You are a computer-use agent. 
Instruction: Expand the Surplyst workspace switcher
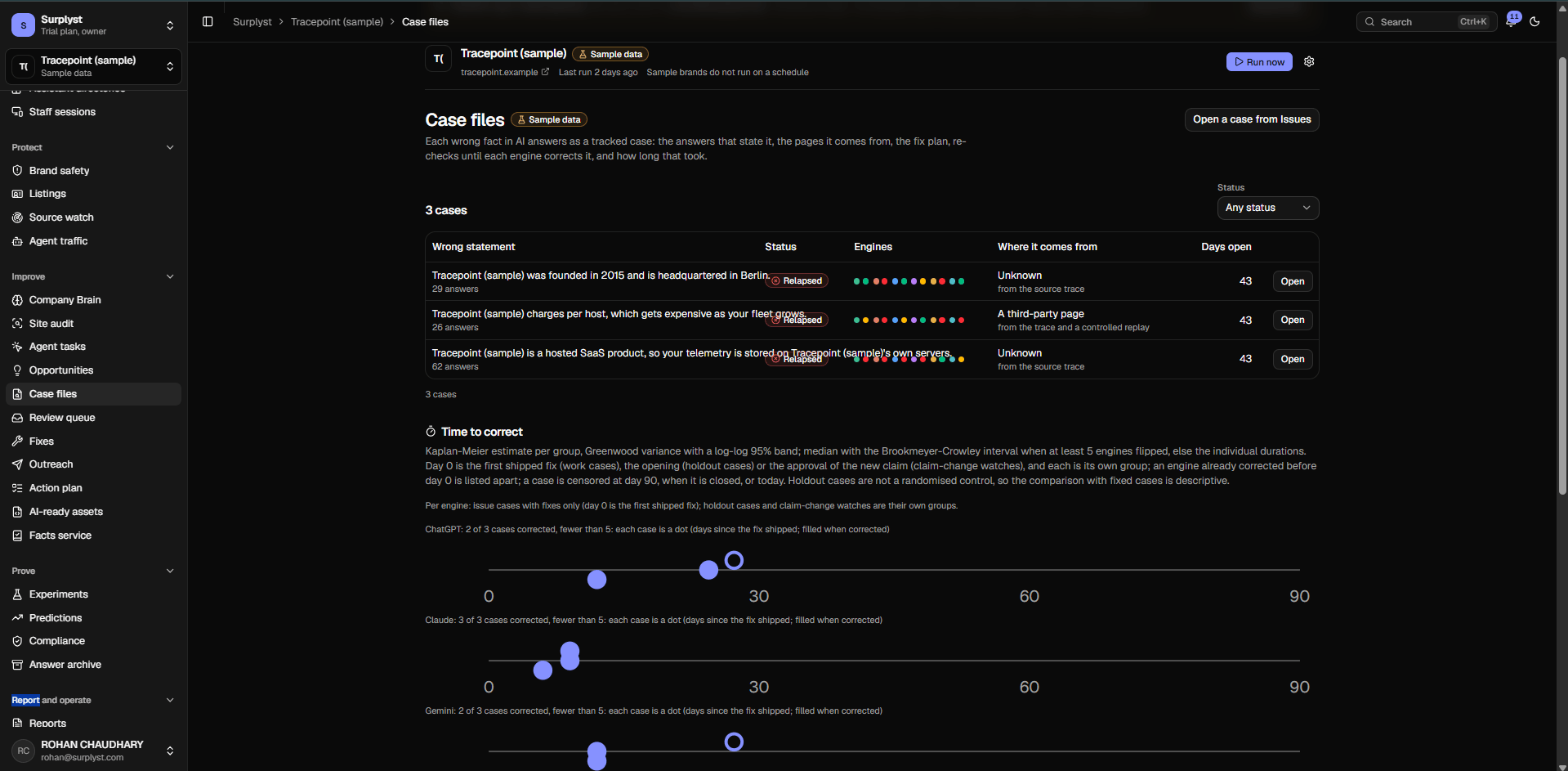click(x=94, y=25)
